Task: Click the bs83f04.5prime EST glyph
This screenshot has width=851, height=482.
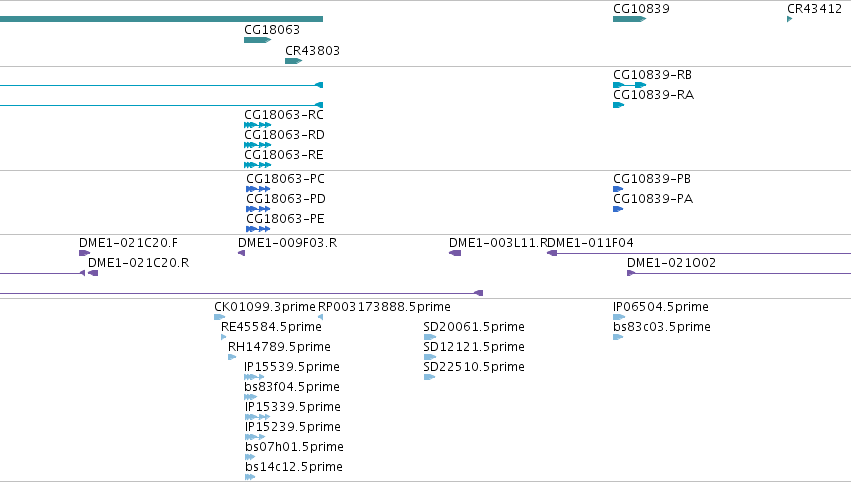Action: pos(250,397)
